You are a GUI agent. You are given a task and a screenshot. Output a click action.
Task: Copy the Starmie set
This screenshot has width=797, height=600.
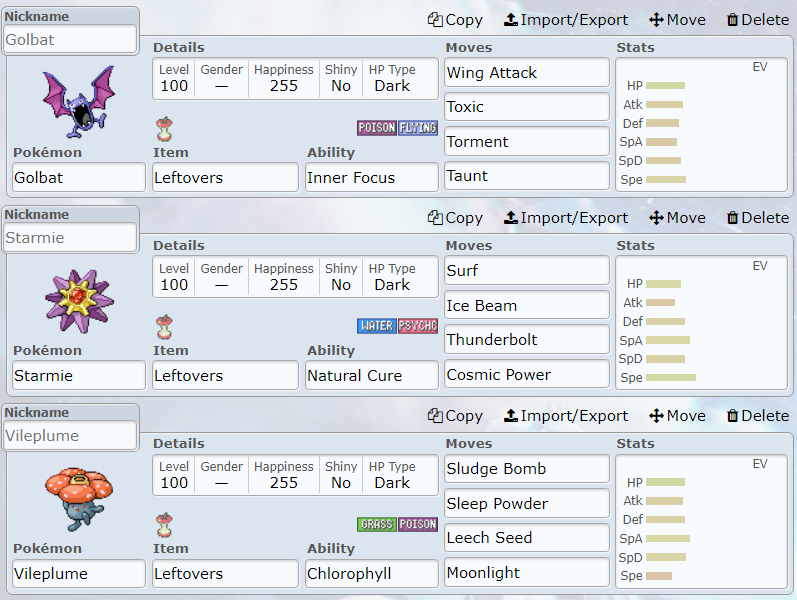coord(455,218)
